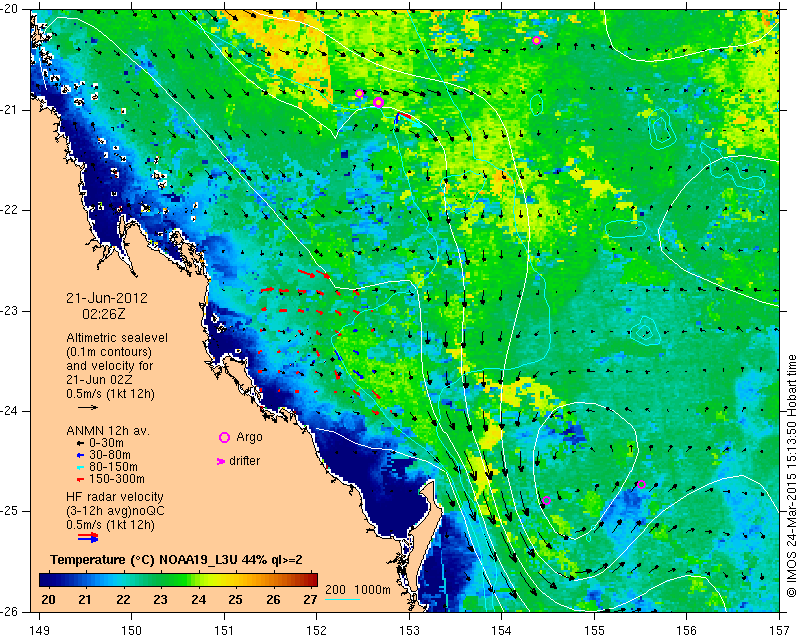Viewport: 800px width, 640px height.
Task: Click the longitude axis label 151
Action: 224,630
